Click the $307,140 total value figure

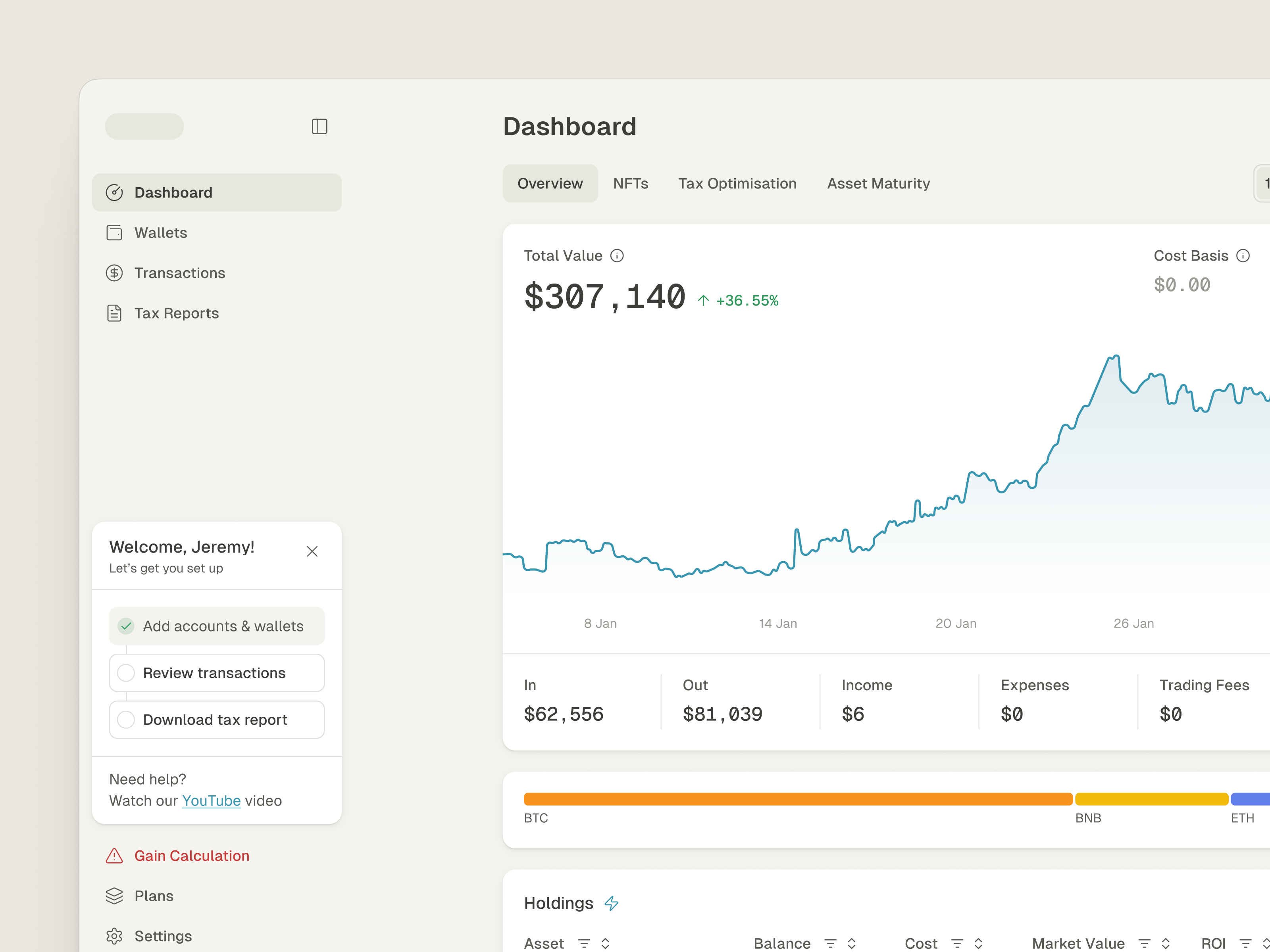(604, 297)
